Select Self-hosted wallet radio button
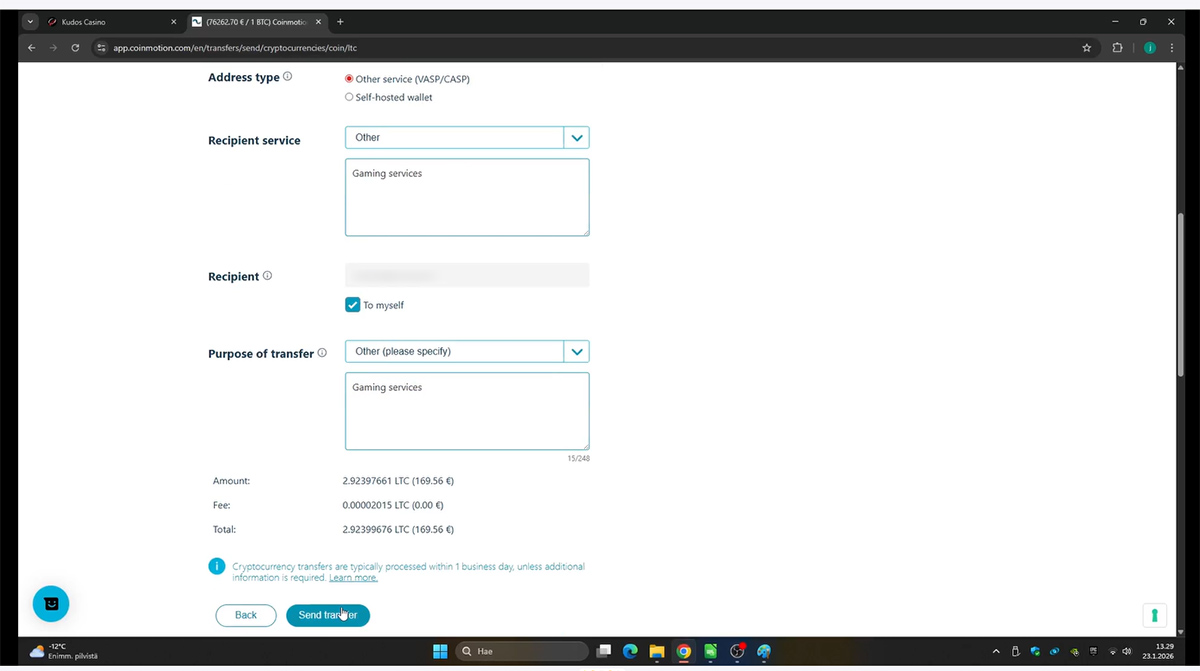The width and height of the screenshot is (1200, 671). coord(349,97)
